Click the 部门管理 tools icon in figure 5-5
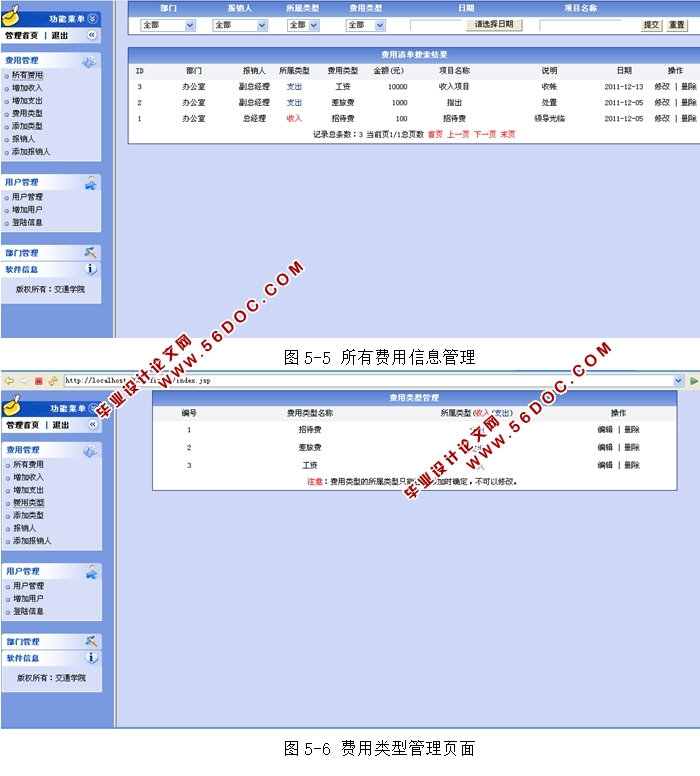Screen dimensions: 700x776 pos(90,252)
